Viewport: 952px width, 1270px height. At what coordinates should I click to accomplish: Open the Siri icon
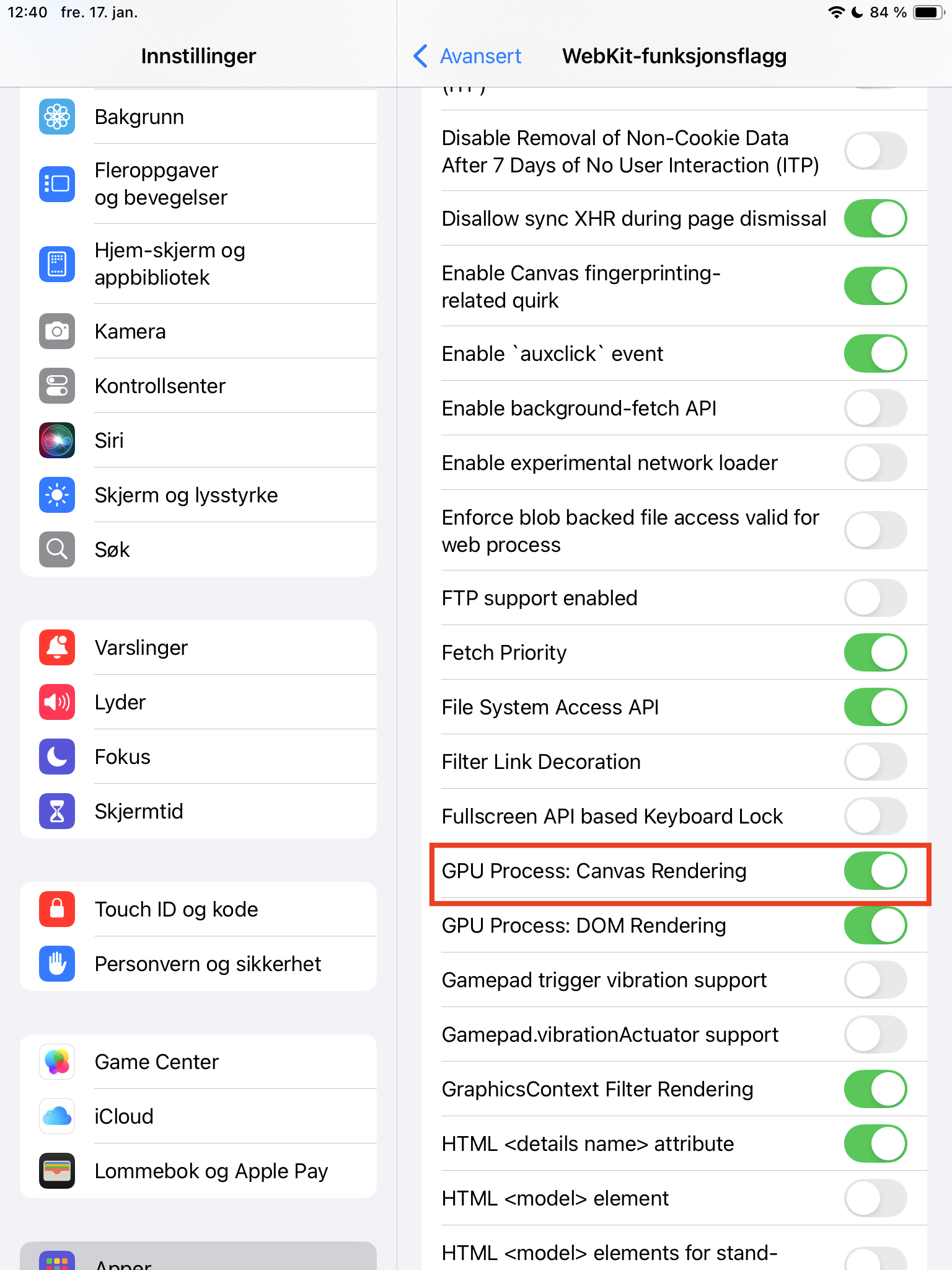(57, 440)
